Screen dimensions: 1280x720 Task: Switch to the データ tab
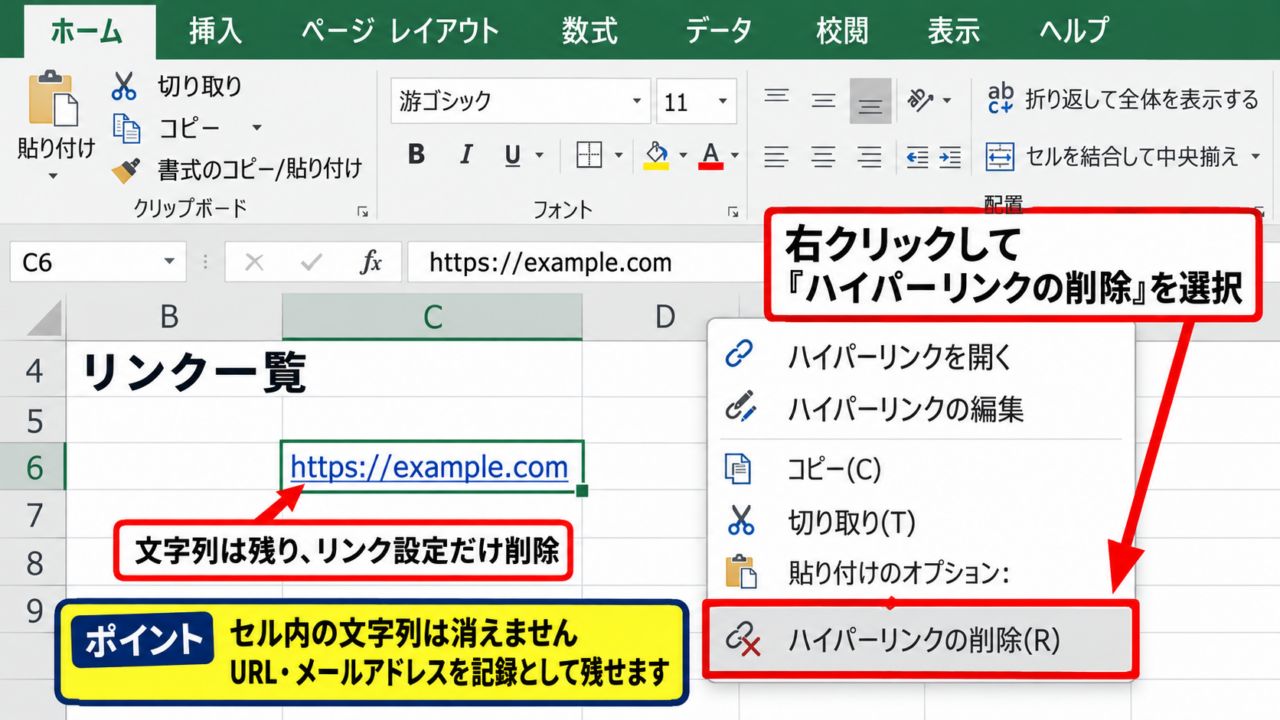[x=719, y=30]
